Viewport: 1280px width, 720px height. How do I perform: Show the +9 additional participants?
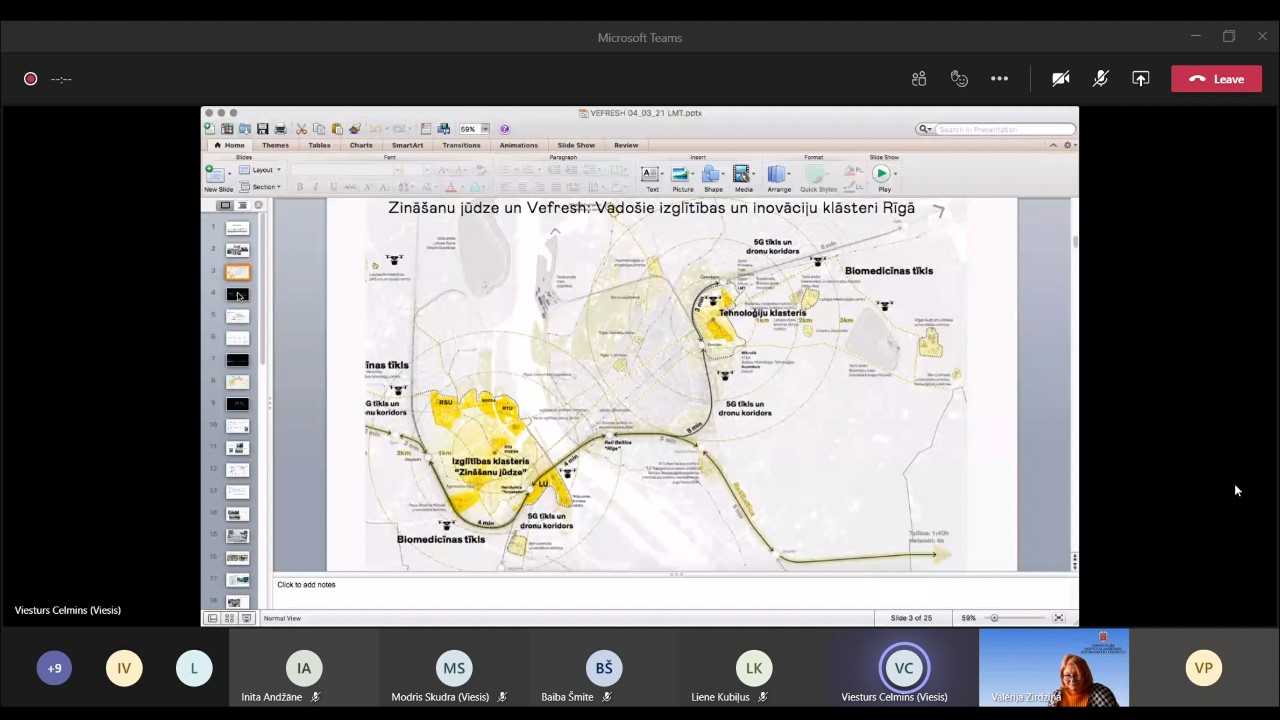(x=54, y=668)
